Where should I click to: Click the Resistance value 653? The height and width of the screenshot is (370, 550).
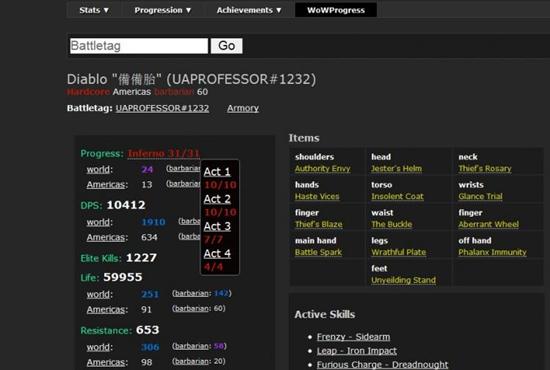pyautogui.click(x=148, y=330)
